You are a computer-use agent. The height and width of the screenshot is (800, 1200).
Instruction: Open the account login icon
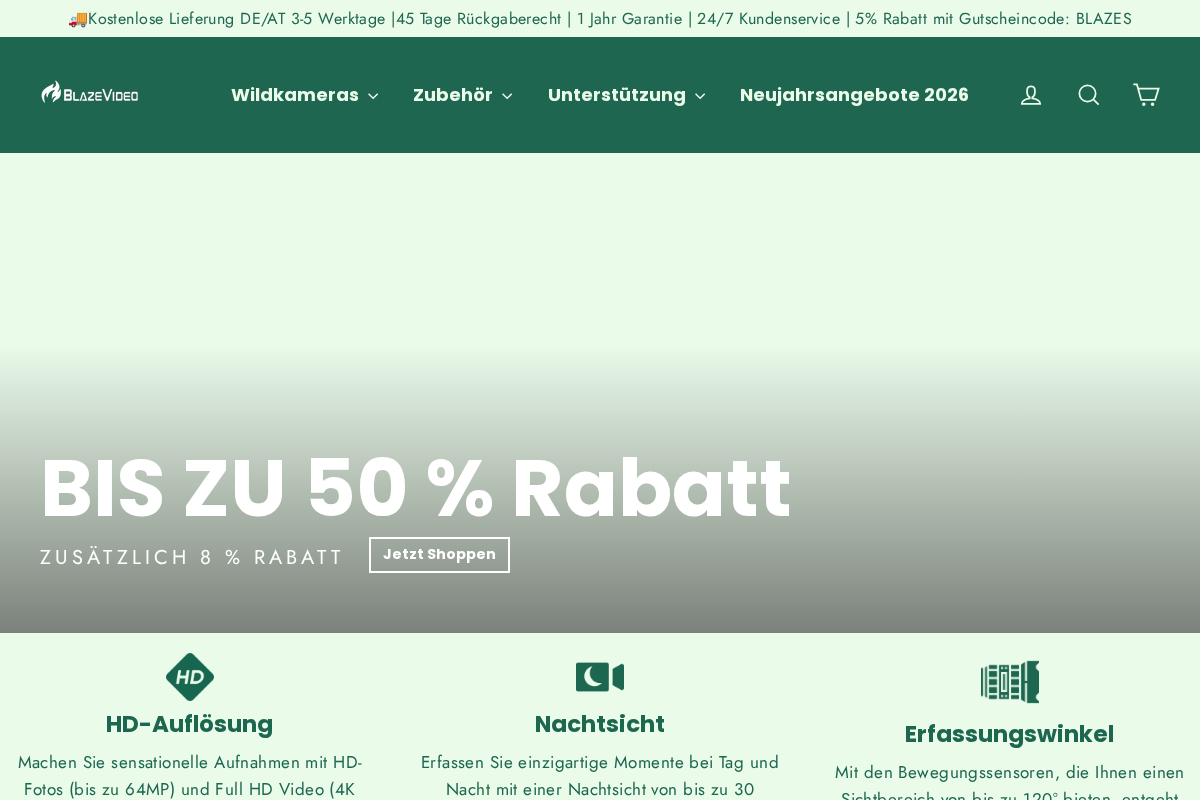click(1031, 95)
